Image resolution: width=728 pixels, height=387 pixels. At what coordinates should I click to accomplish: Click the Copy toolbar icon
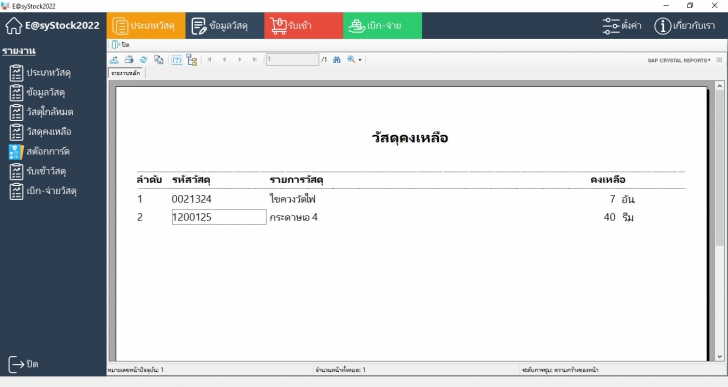(159, 59)
